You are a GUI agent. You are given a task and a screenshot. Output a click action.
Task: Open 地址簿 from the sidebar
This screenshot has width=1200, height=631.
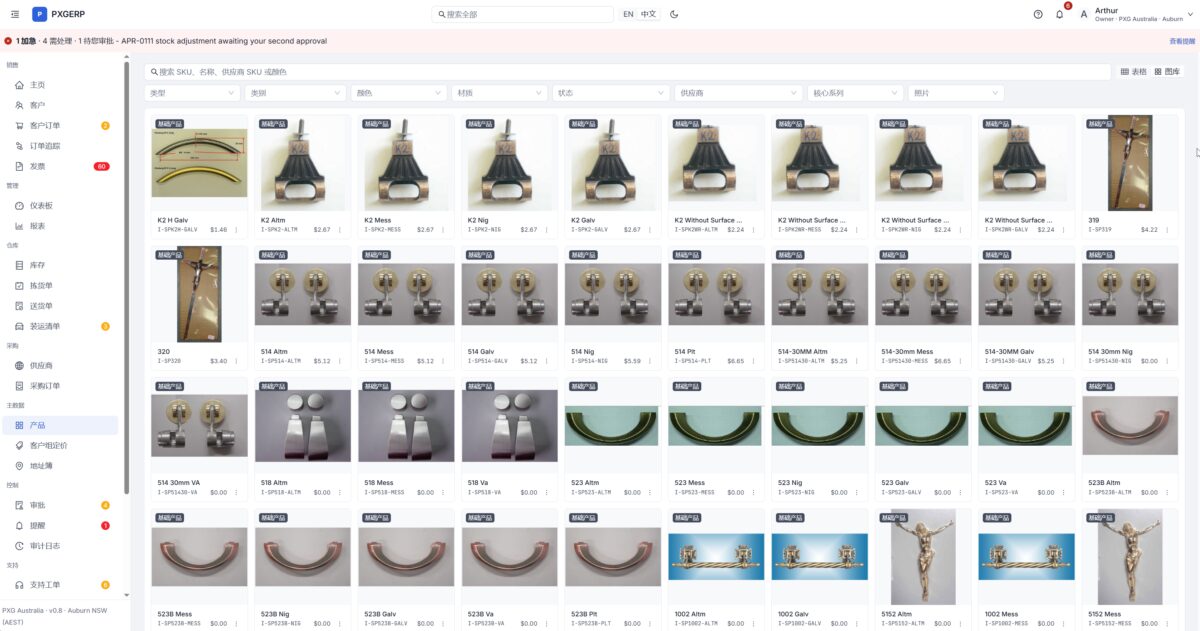(x=60, y=466)
